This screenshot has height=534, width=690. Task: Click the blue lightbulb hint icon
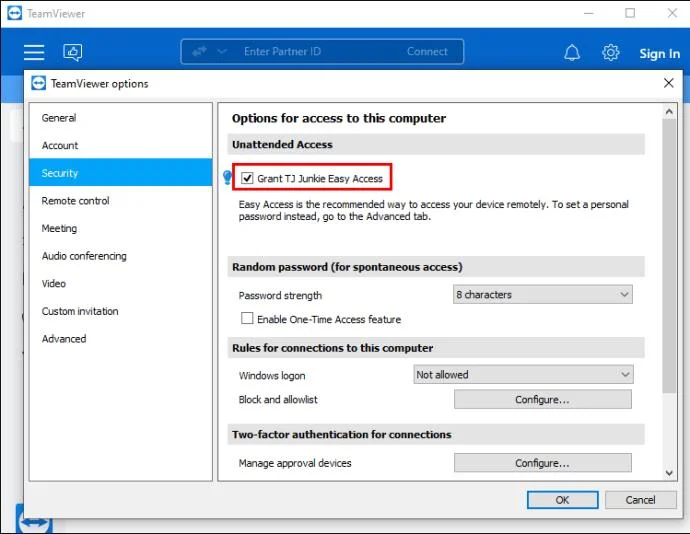pos(227,177)
